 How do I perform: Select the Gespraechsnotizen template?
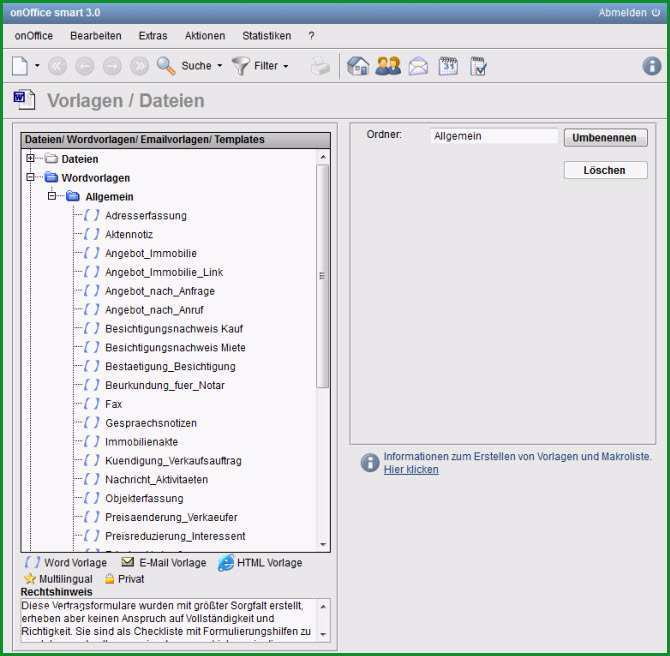(x=151, y=423)
